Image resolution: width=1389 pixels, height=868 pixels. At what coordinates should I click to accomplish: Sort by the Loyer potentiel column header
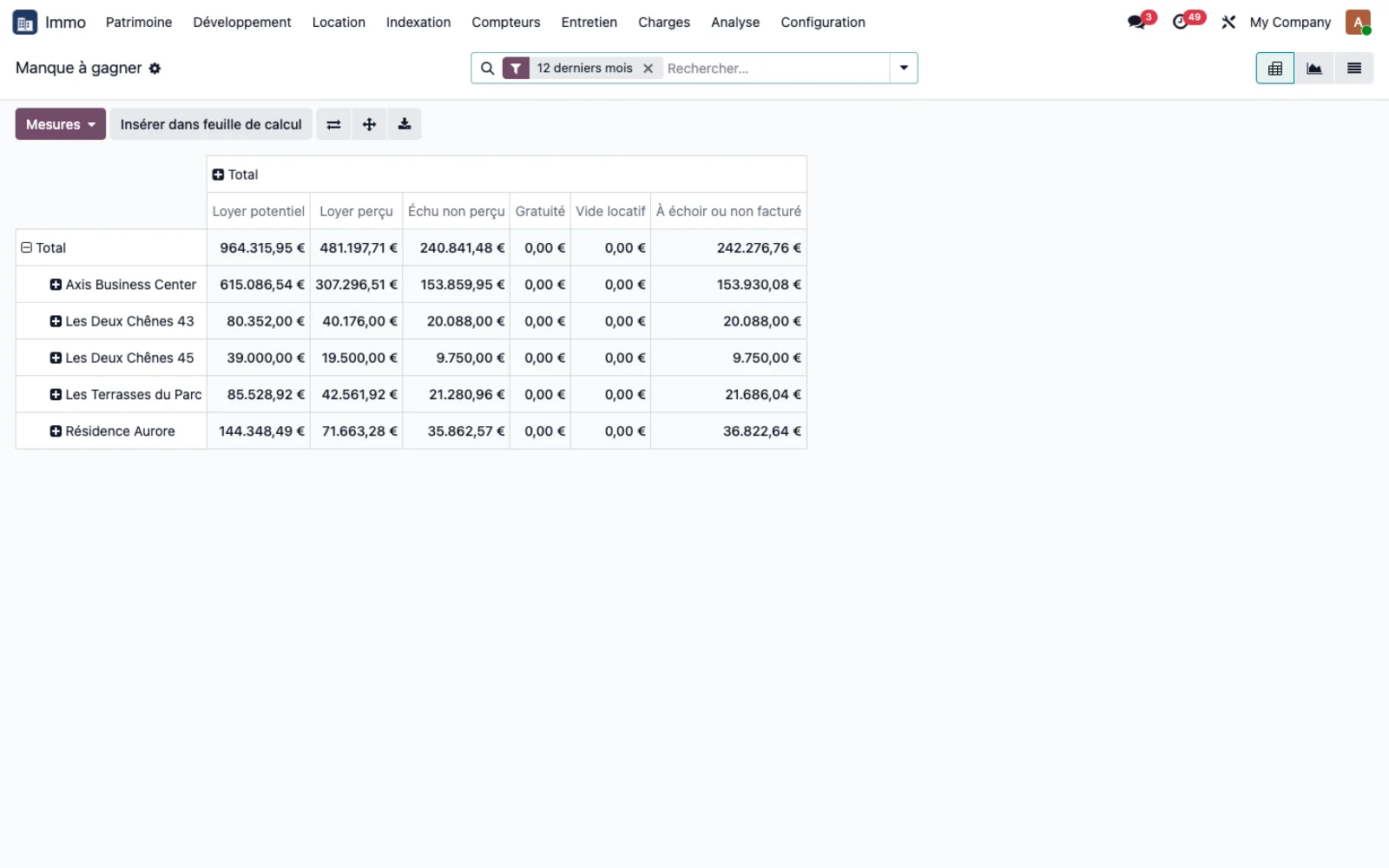259,211
